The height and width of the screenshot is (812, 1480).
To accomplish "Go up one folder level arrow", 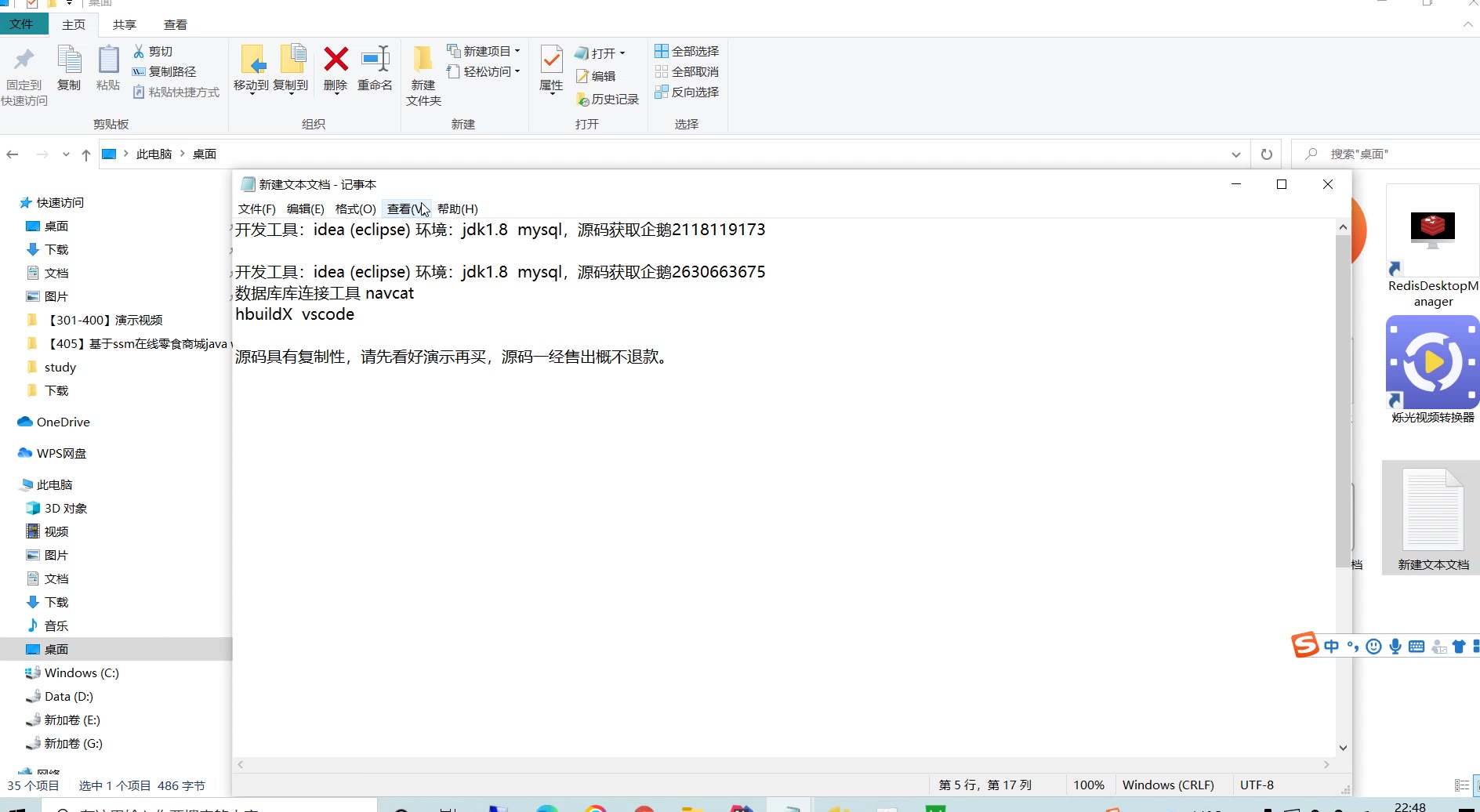I will click(86, 154).
